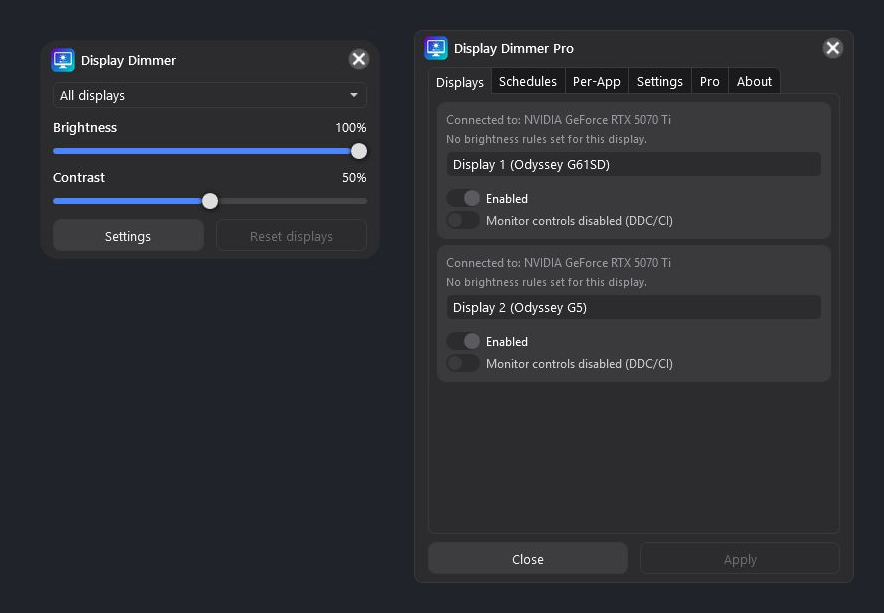The height and width of the screenshot is (613, 884).
Task: Click the Contrast label
Action: [79, 178]
